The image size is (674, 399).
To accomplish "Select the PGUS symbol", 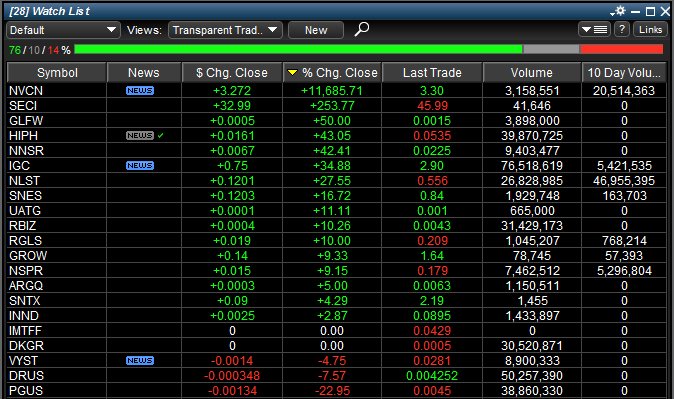I will (26, 391).
